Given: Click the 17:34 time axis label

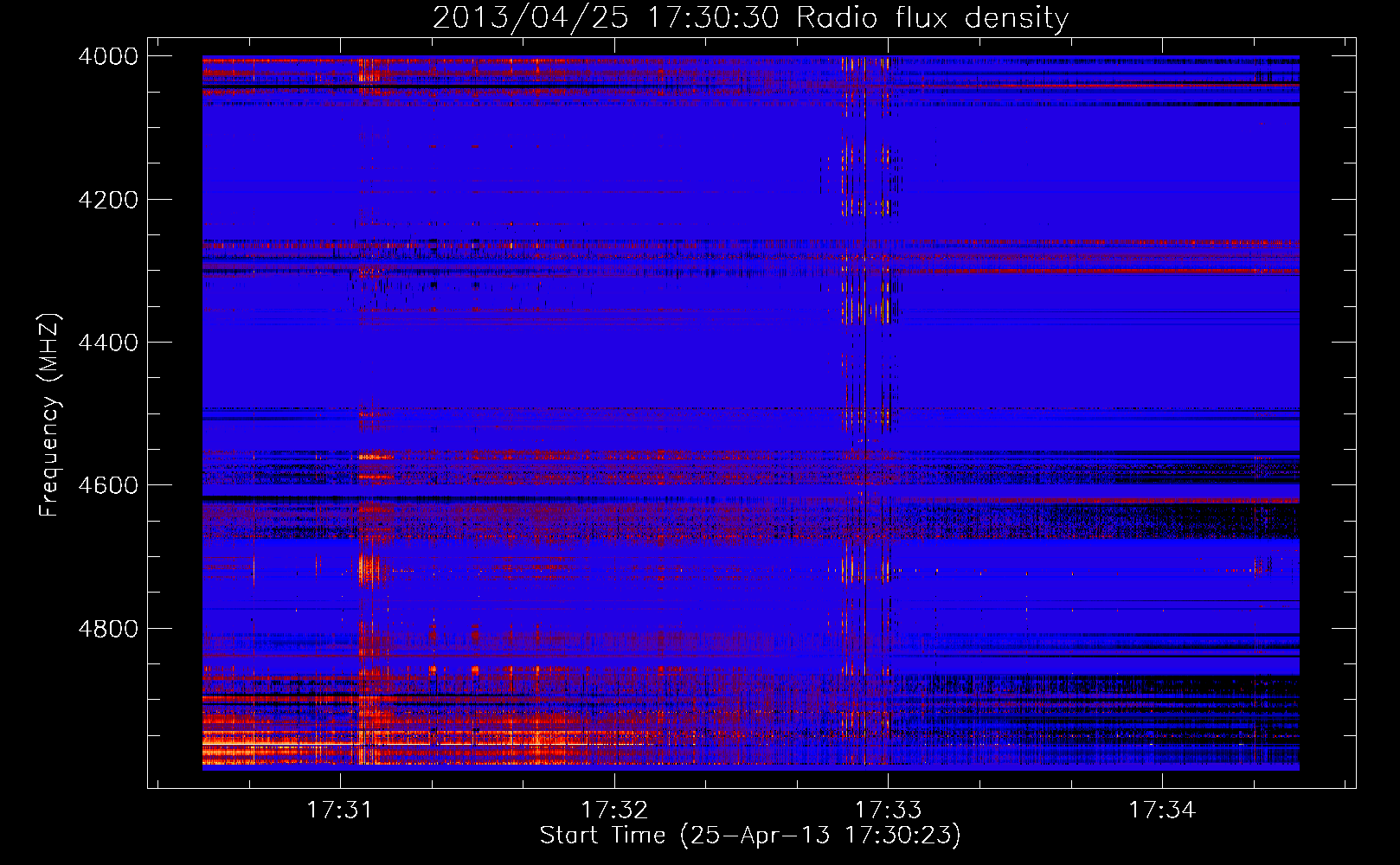Looking at the screenshot, I should coord(1161,810).
